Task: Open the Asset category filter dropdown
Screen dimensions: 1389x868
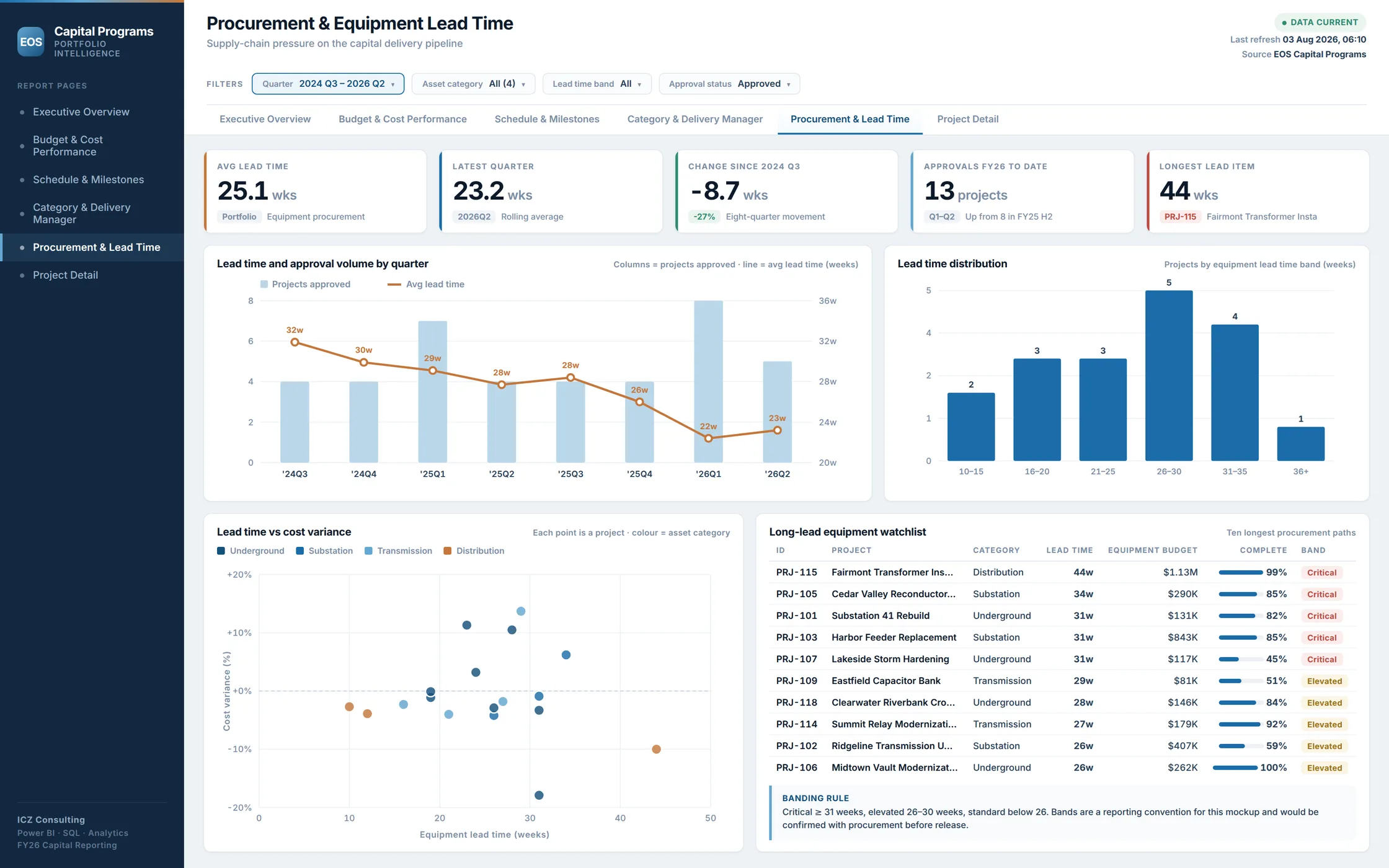Action: click(473, 84)
